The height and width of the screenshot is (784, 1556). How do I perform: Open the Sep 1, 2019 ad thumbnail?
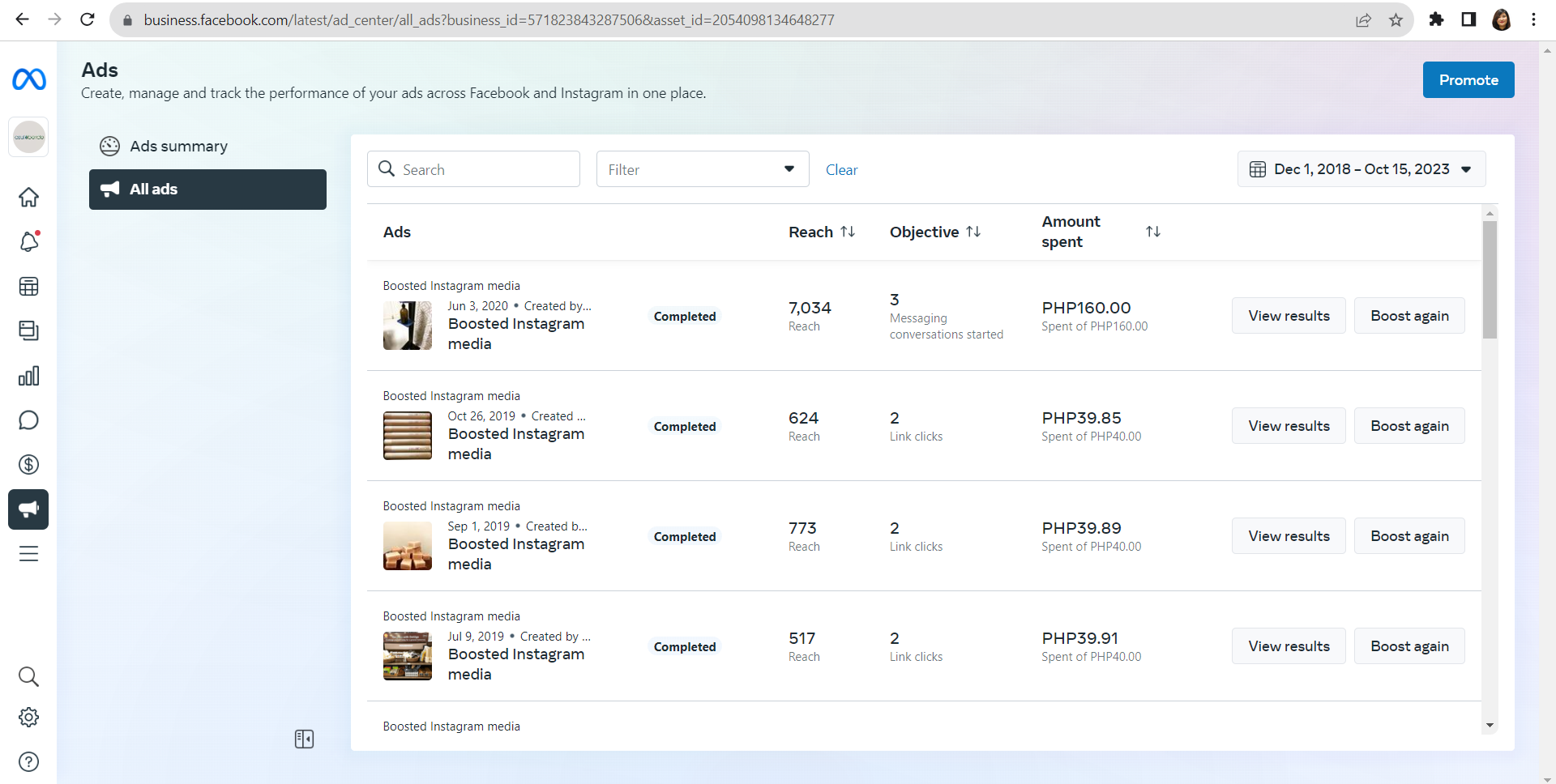[408, 546]
